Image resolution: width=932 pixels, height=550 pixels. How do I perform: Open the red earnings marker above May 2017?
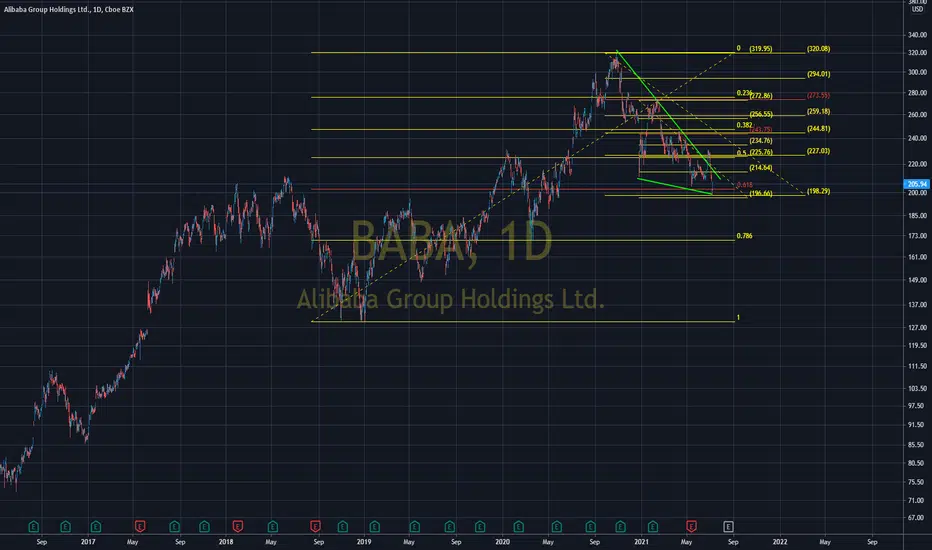(140, 526)
